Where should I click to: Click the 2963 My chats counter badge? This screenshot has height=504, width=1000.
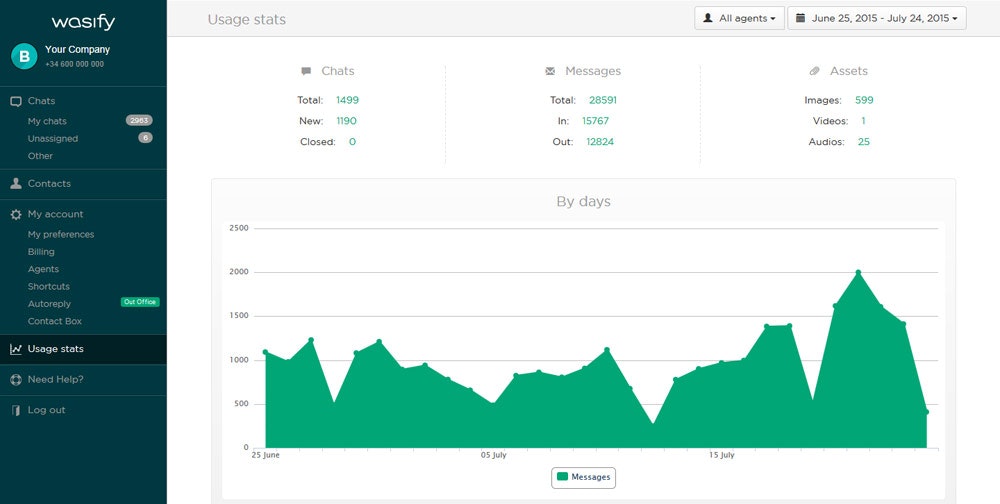(139, 121)
